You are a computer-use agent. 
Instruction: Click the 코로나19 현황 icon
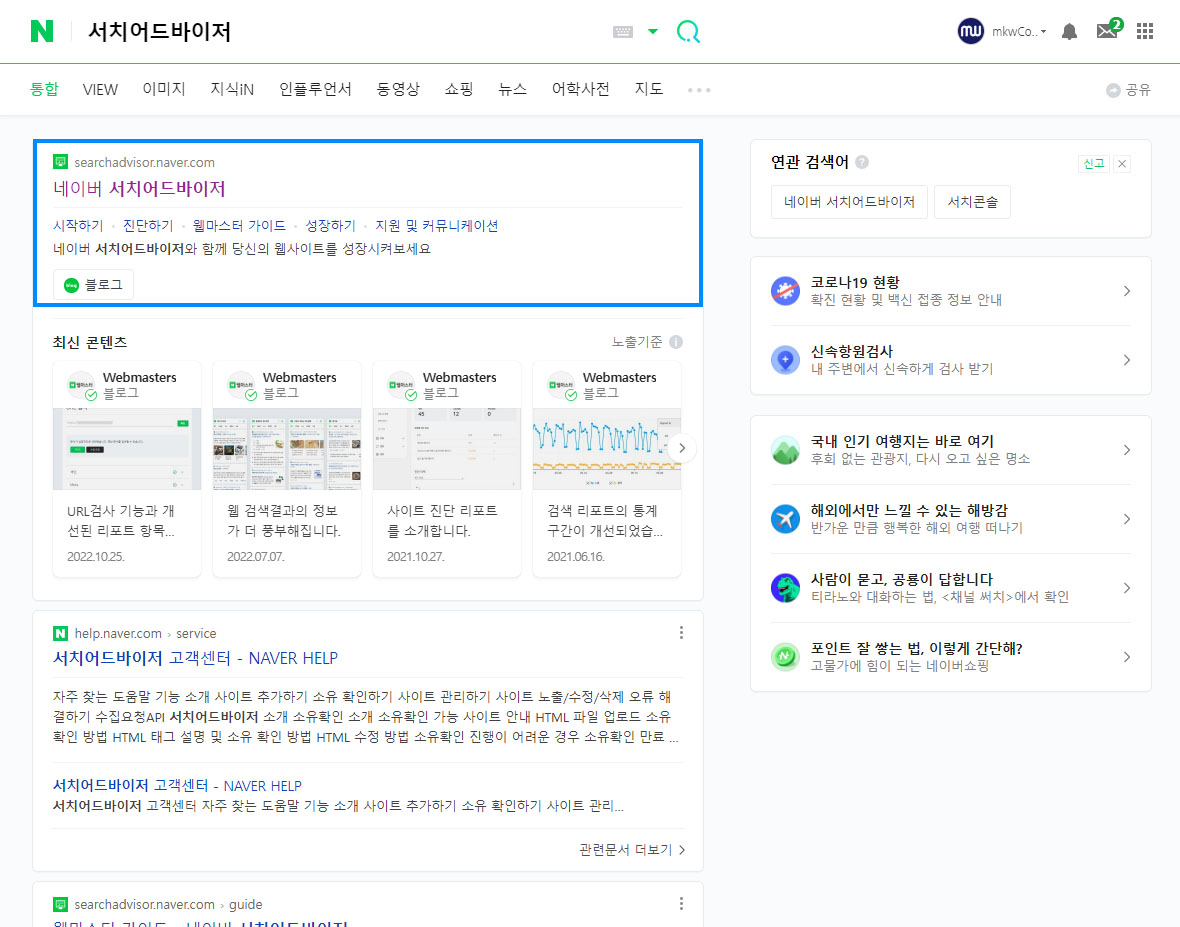(x=785, y=290)
